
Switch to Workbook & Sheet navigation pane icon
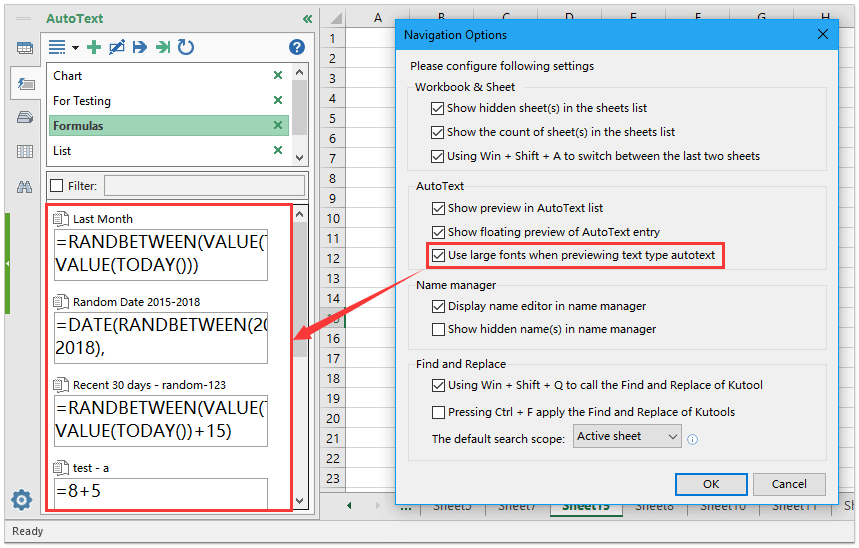25,48
